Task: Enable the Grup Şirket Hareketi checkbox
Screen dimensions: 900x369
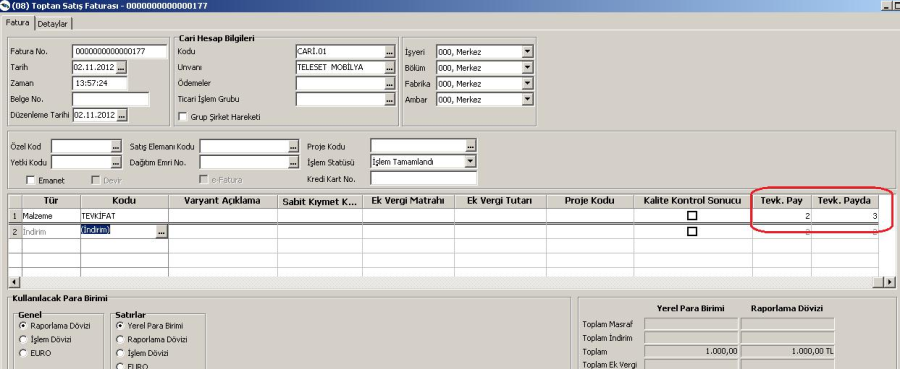Action: (x=183, y=116)
